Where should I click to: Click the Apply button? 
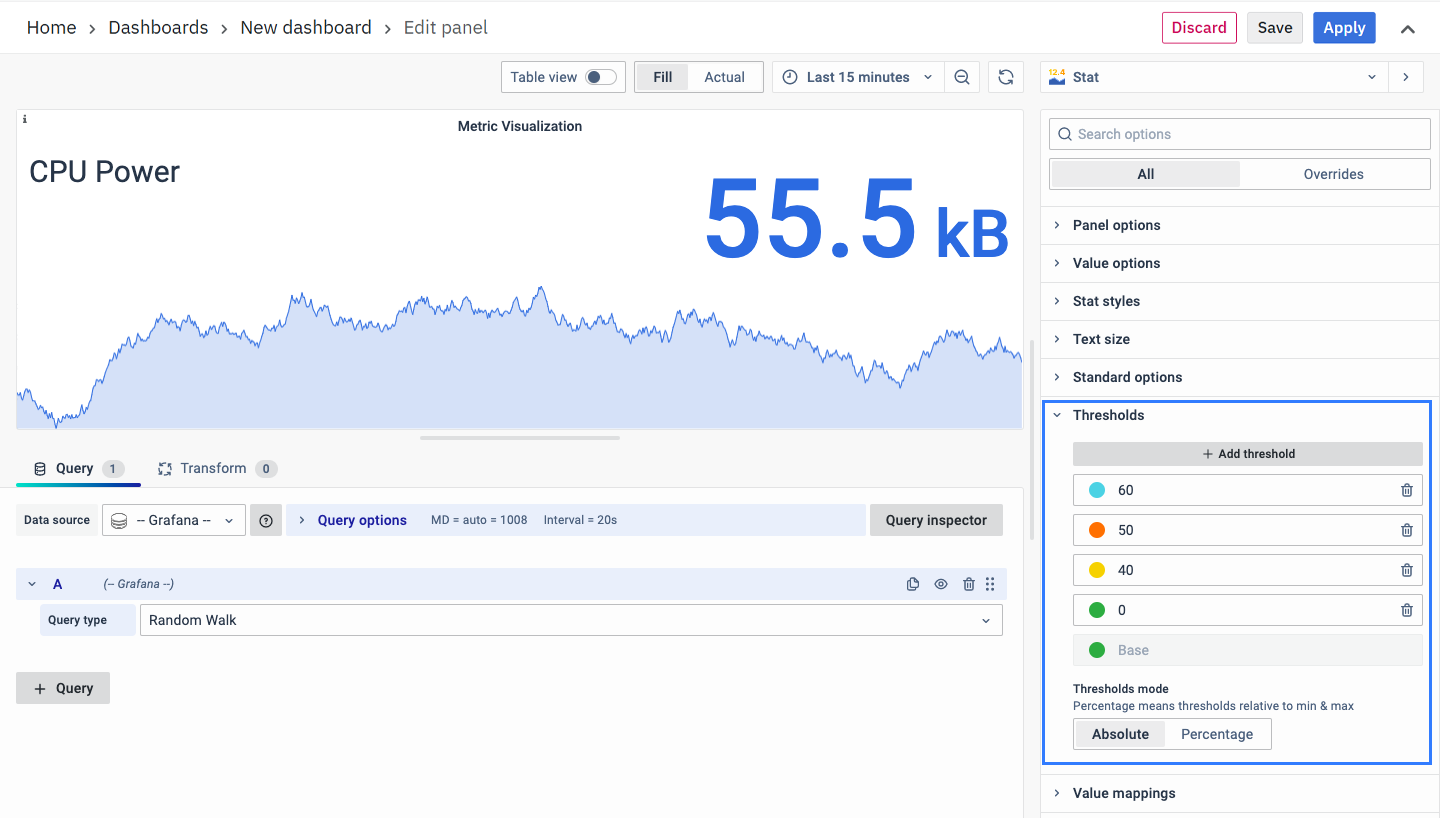(x=1344, y=28)
